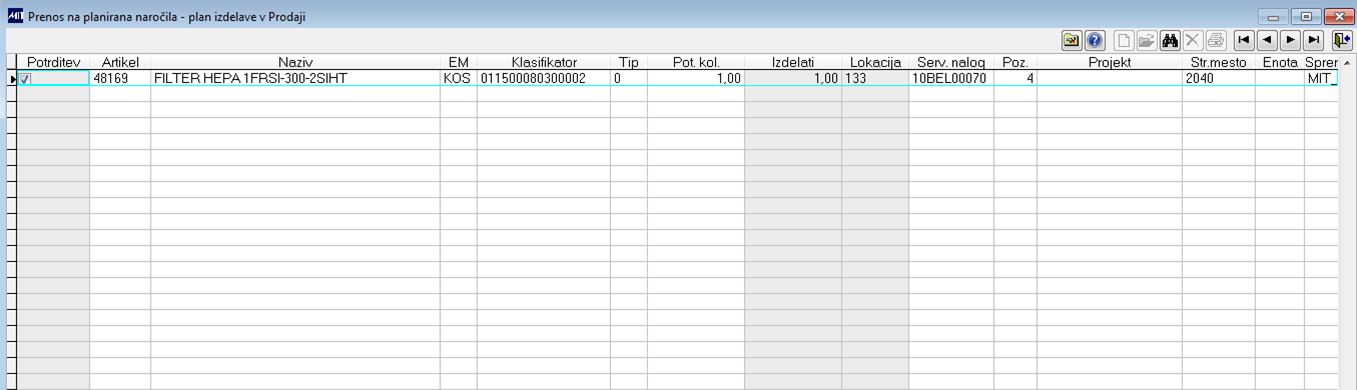Viewport: 1357px width, 390px height.
Task: Go to previous record arrow button
Action: click(1267, 40)
